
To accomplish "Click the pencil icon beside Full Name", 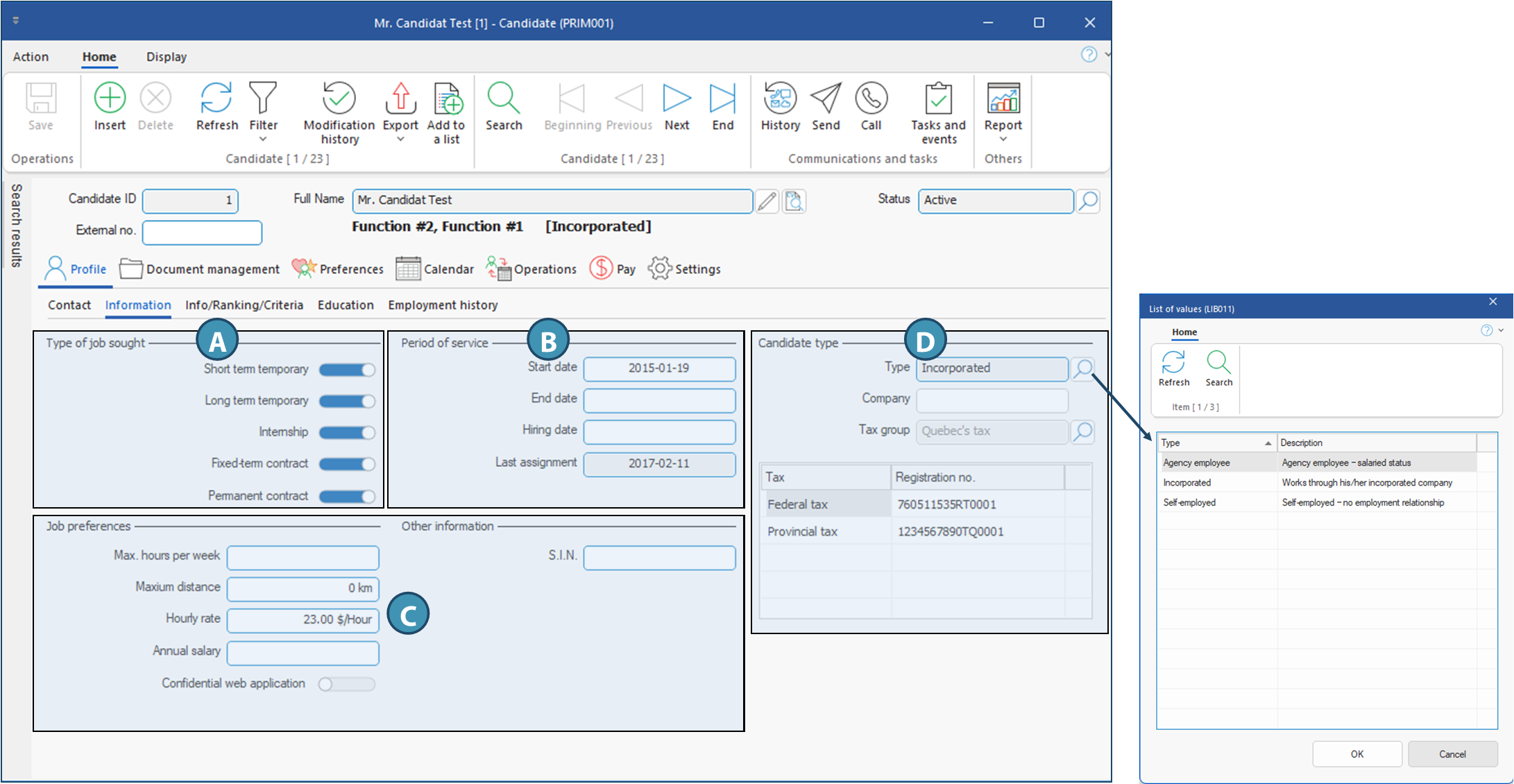I will click(767, 201).
